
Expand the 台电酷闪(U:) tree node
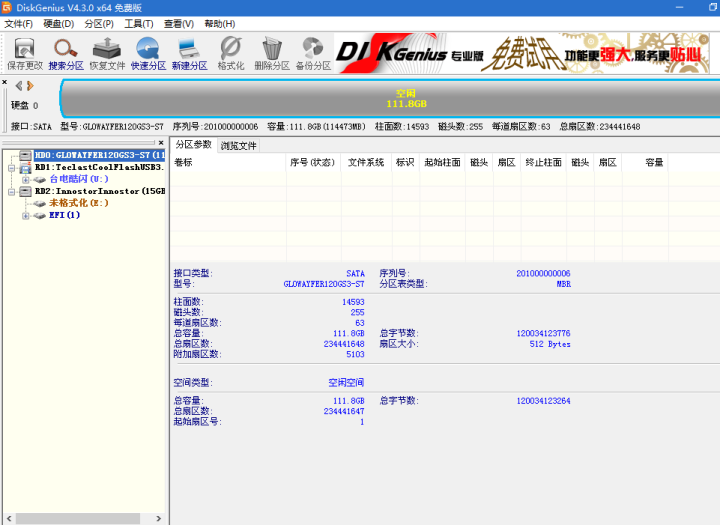[26, 179]
